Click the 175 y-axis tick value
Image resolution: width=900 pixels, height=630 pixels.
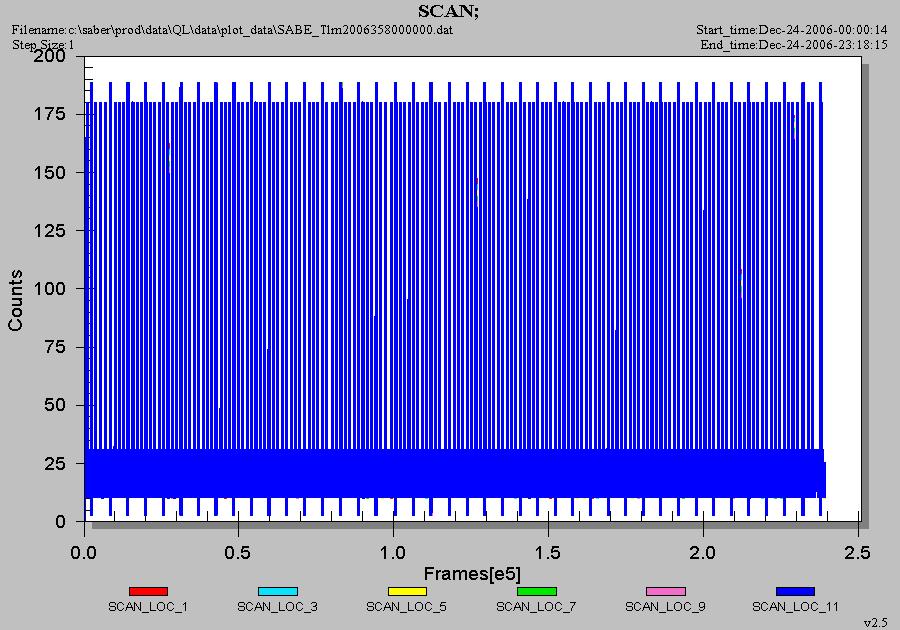pyautogui.click(x=50, y=114)
